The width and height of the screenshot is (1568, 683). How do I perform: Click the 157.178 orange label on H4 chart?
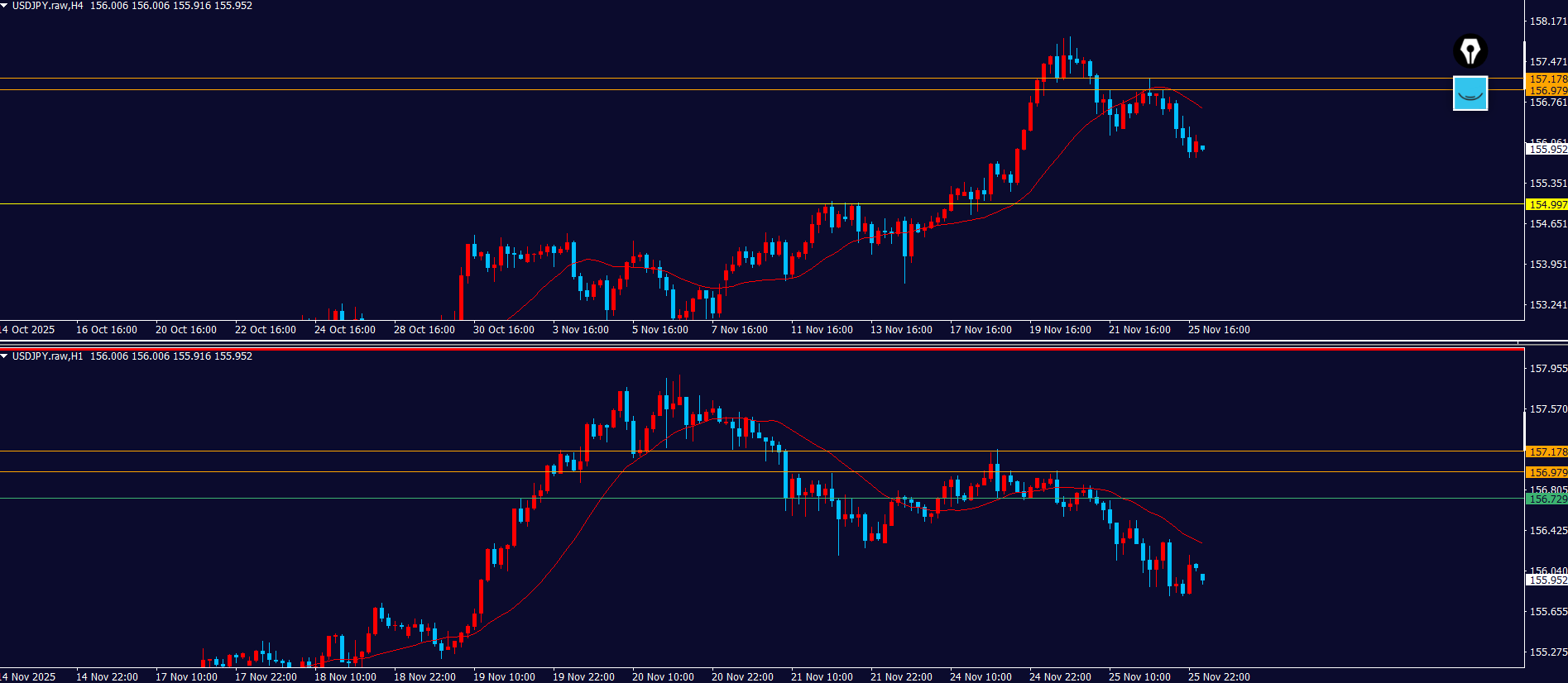point(1546,79)
